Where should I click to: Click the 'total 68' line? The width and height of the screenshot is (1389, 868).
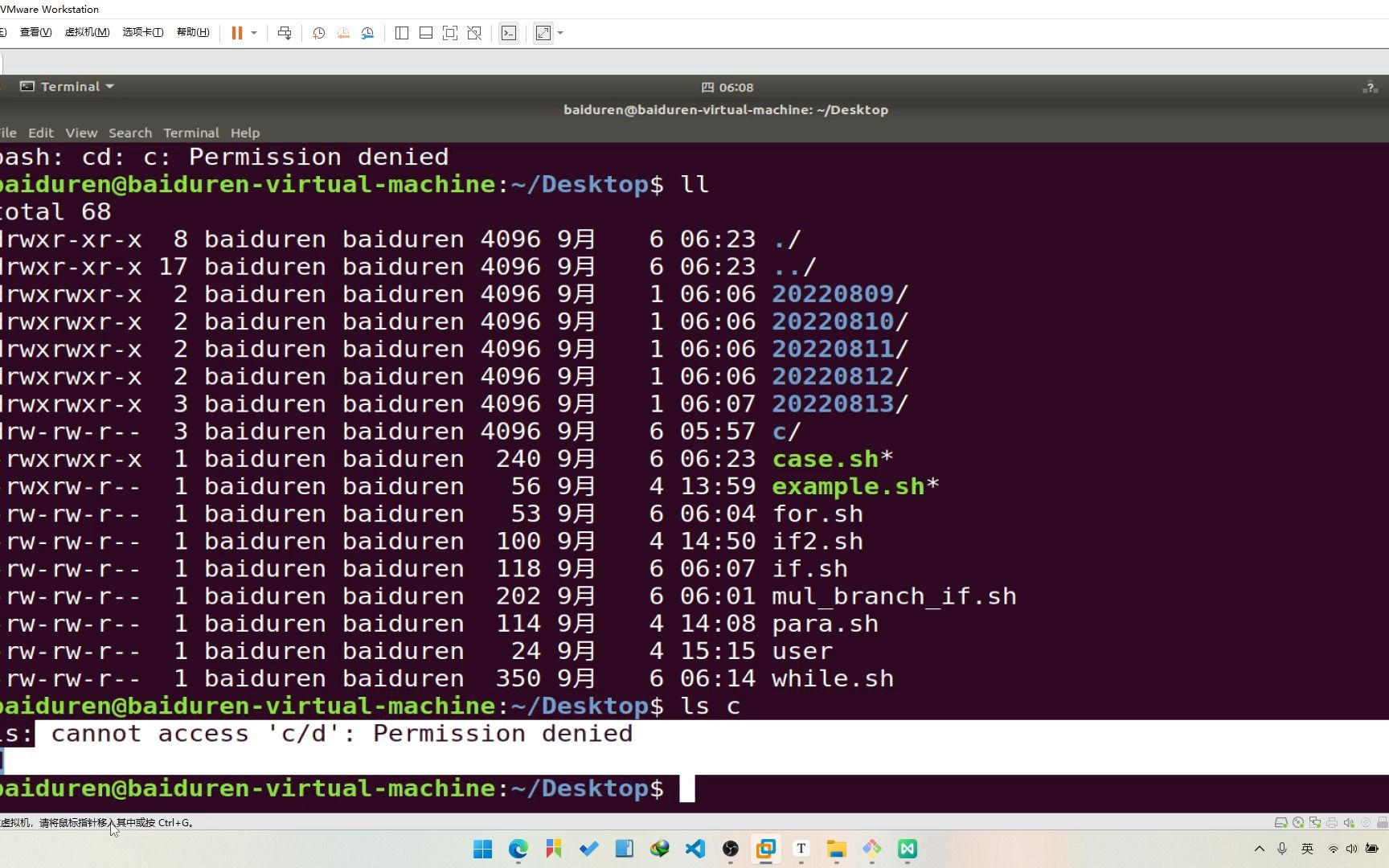coord(55,212)
